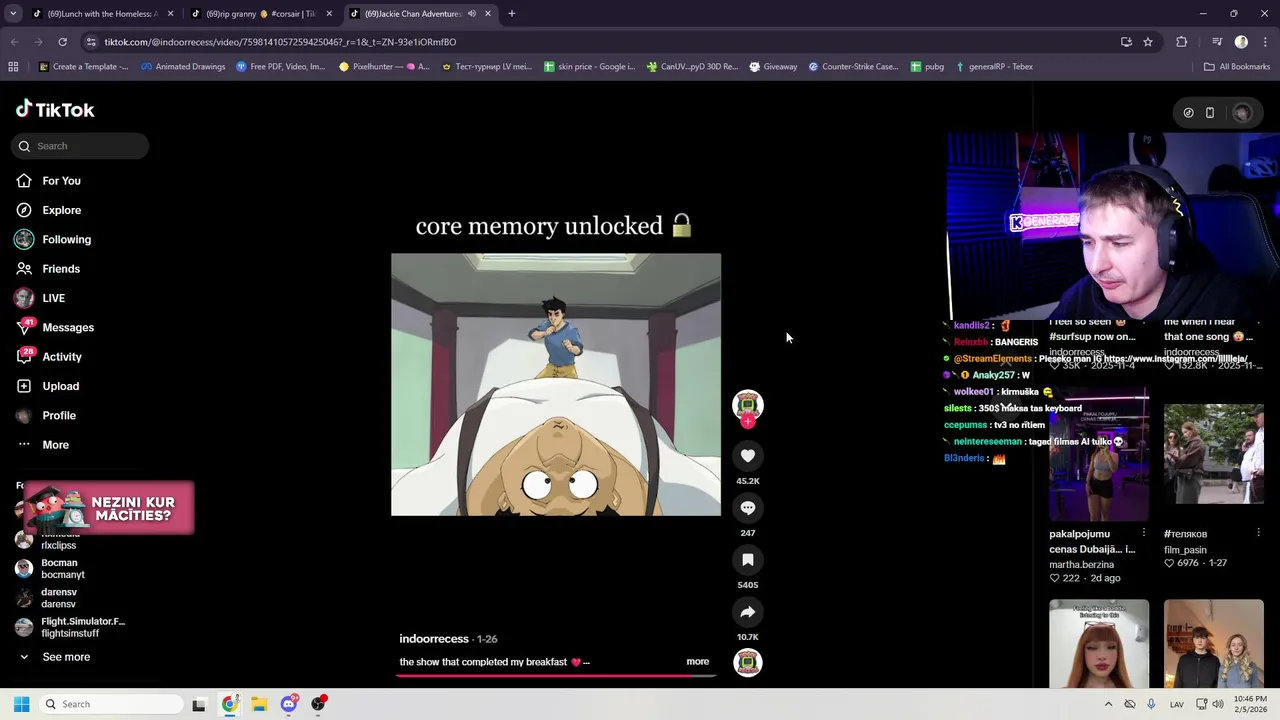
Task: Focus the TikTok search field
Action: [80, 146]
